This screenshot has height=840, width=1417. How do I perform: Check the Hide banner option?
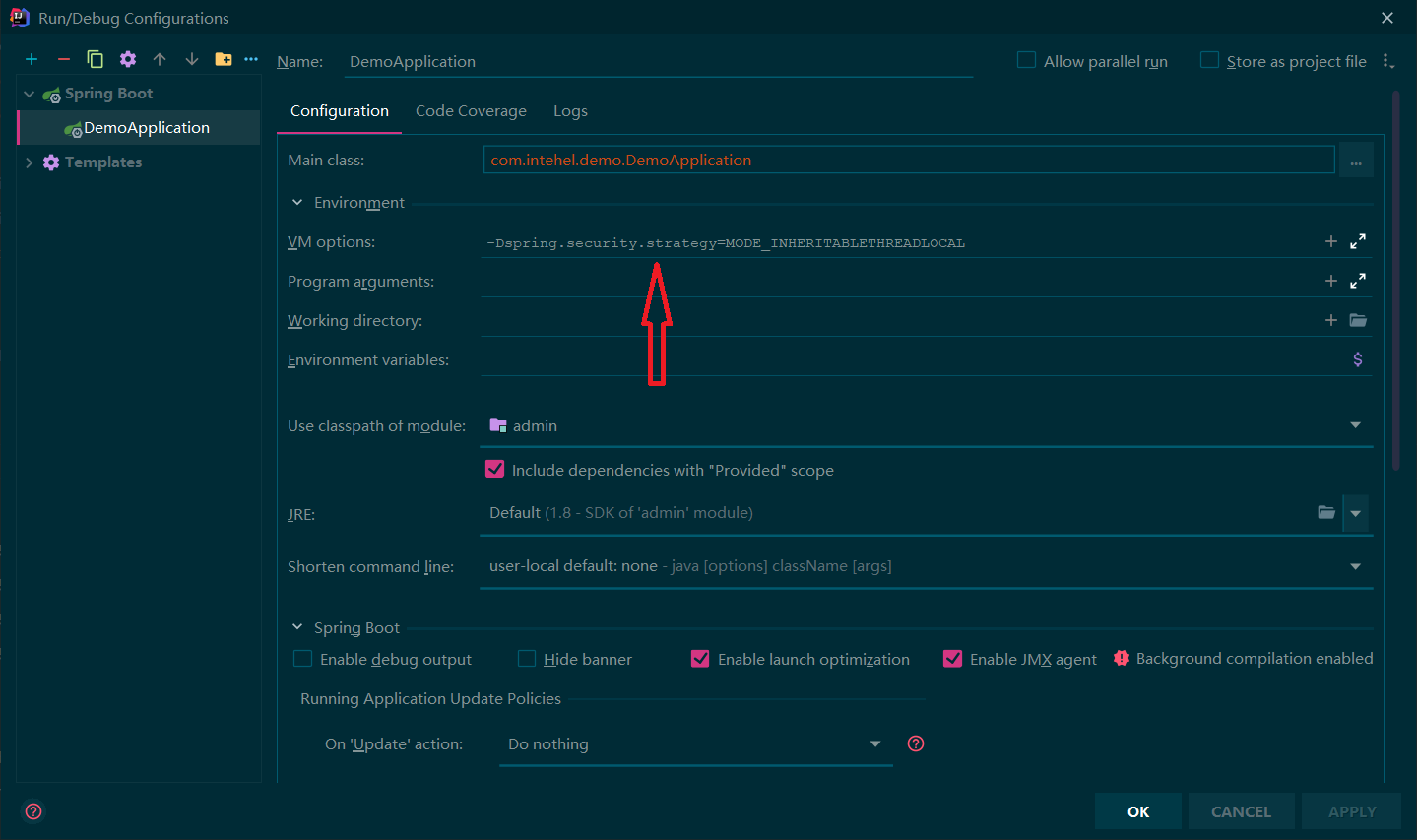(x=527, y=659)
